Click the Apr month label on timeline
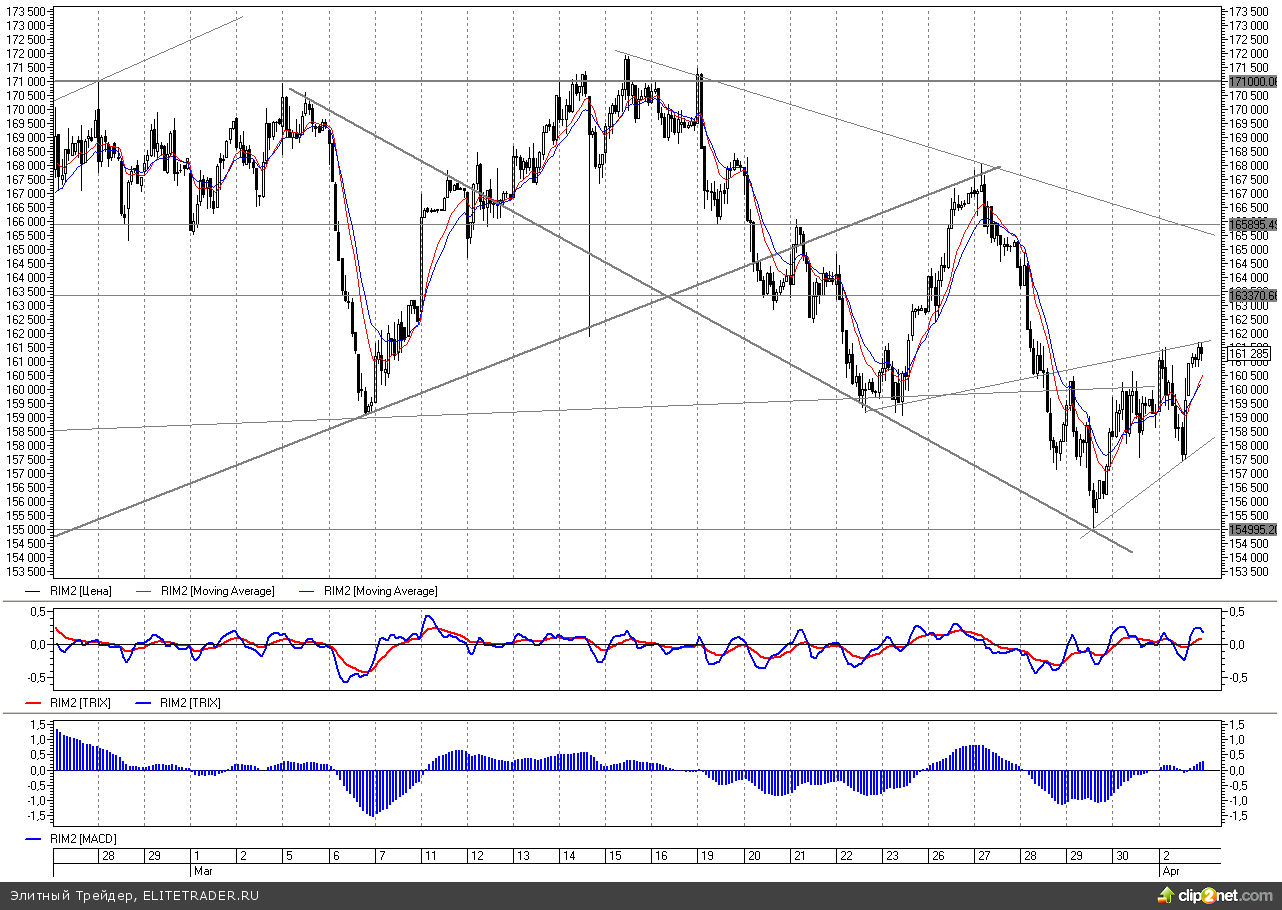The image size is (1282, 910). coord(1170,870)
